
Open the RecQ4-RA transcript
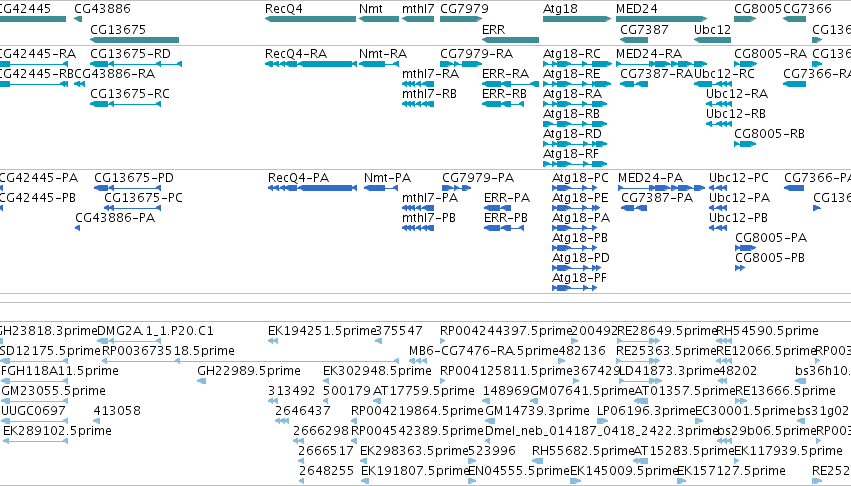311,64
